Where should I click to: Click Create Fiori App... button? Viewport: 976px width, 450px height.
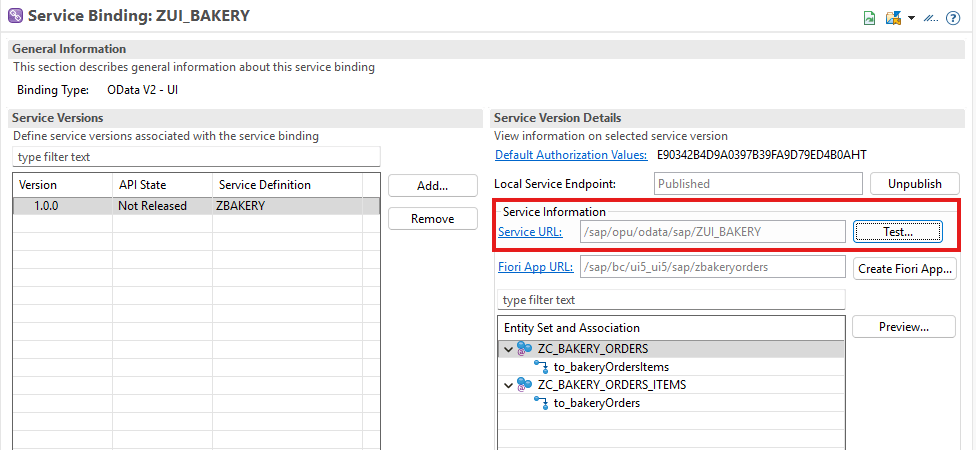click(x=904, y=268)
